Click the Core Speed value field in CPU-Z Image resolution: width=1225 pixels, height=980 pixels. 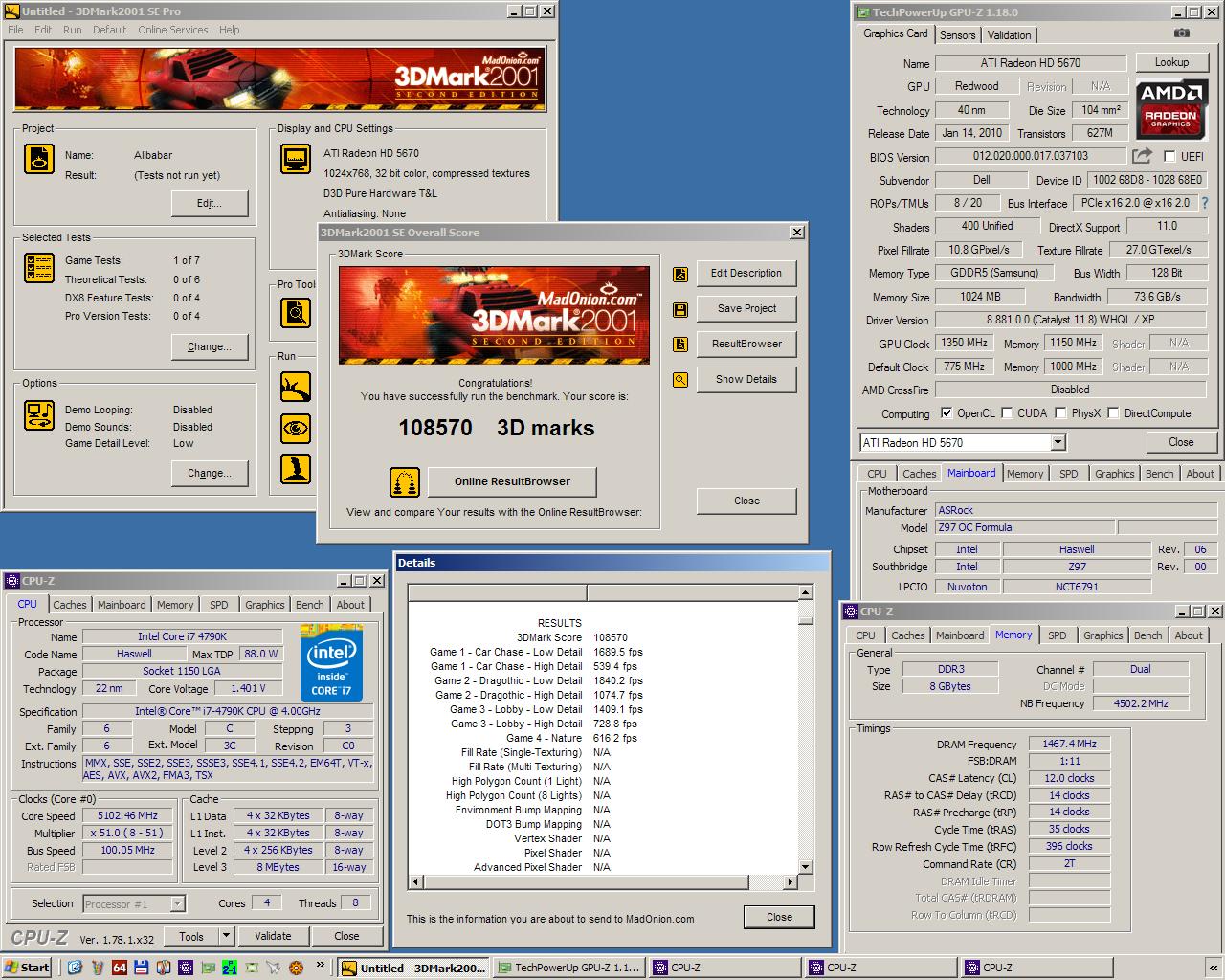tap(128, 816)
